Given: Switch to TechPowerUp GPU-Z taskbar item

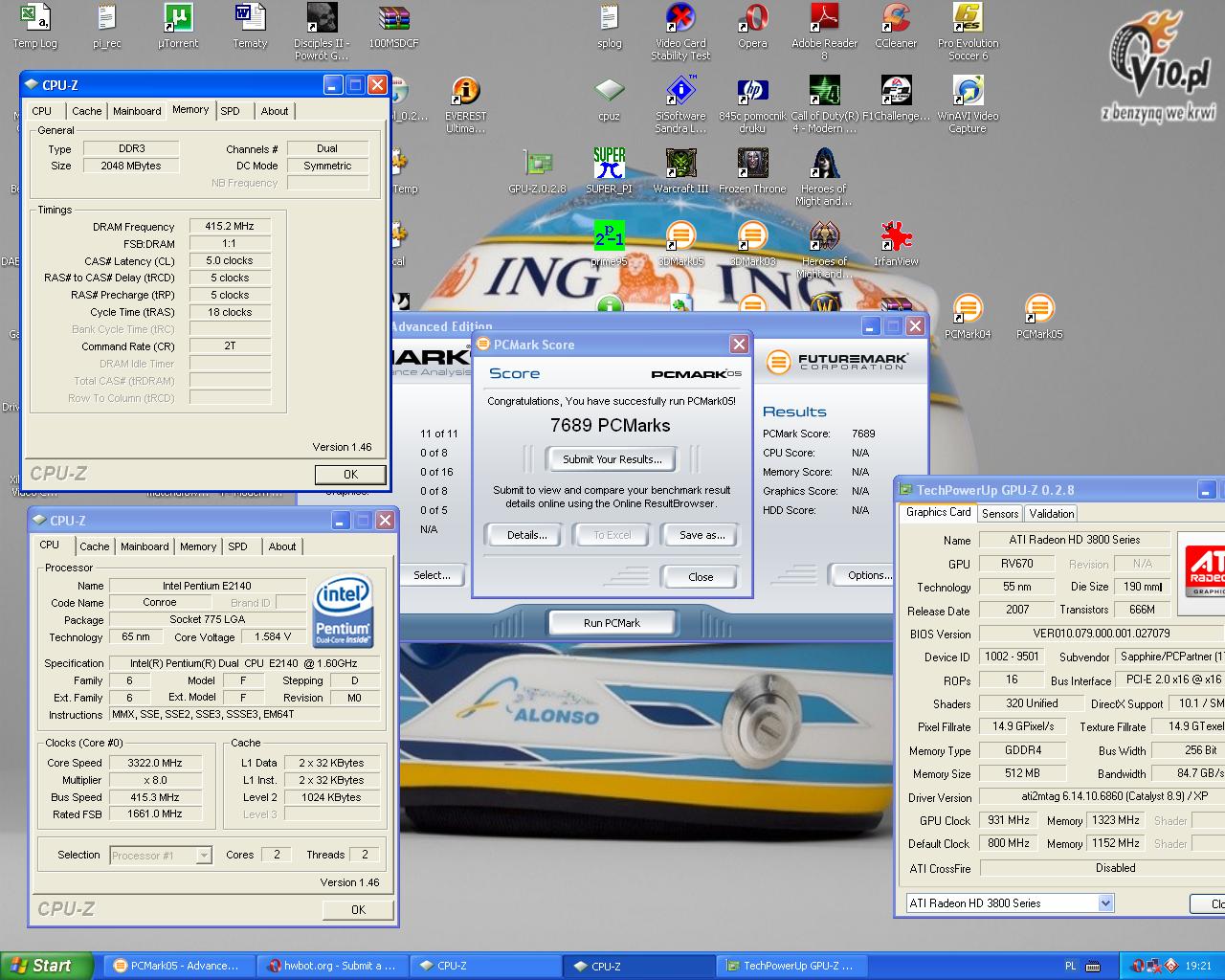Looking at the screenshot, I should point(793,966).
